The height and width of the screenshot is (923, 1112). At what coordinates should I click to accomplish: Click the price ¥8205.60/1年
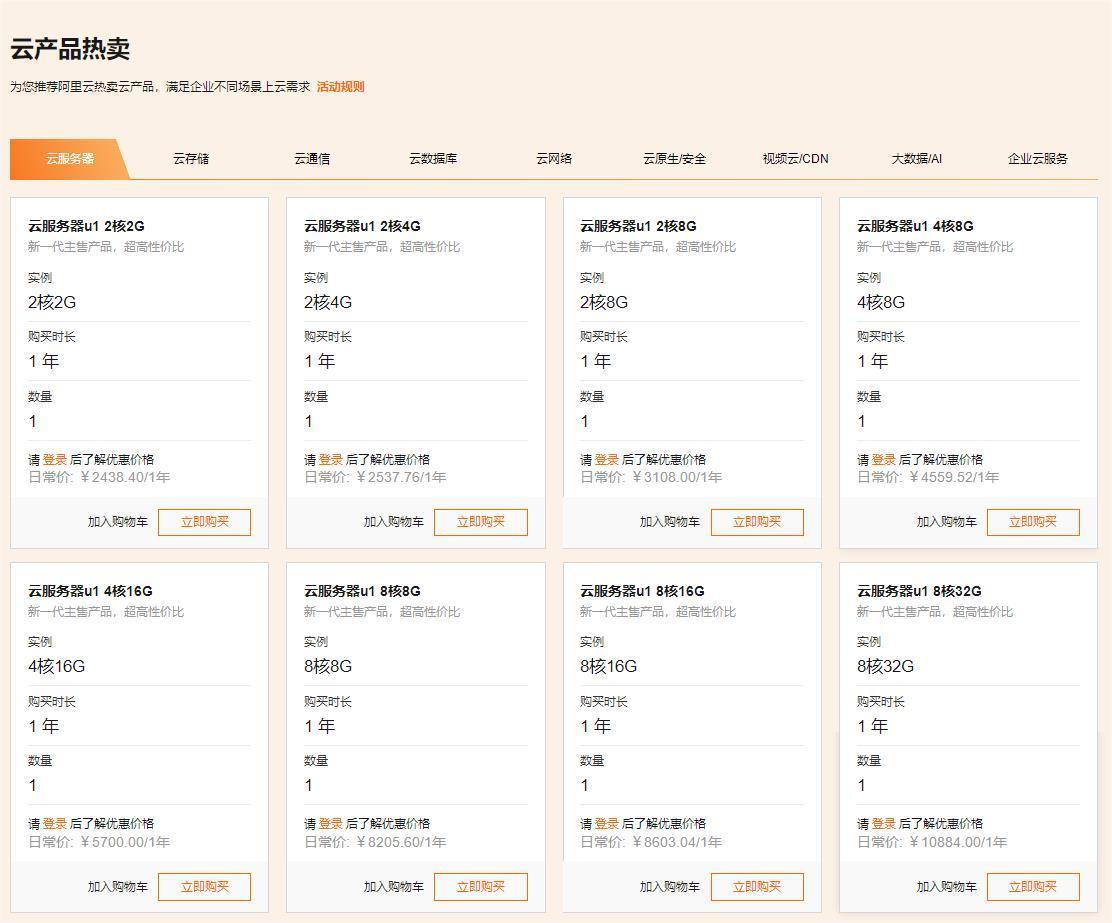(401, 842)
